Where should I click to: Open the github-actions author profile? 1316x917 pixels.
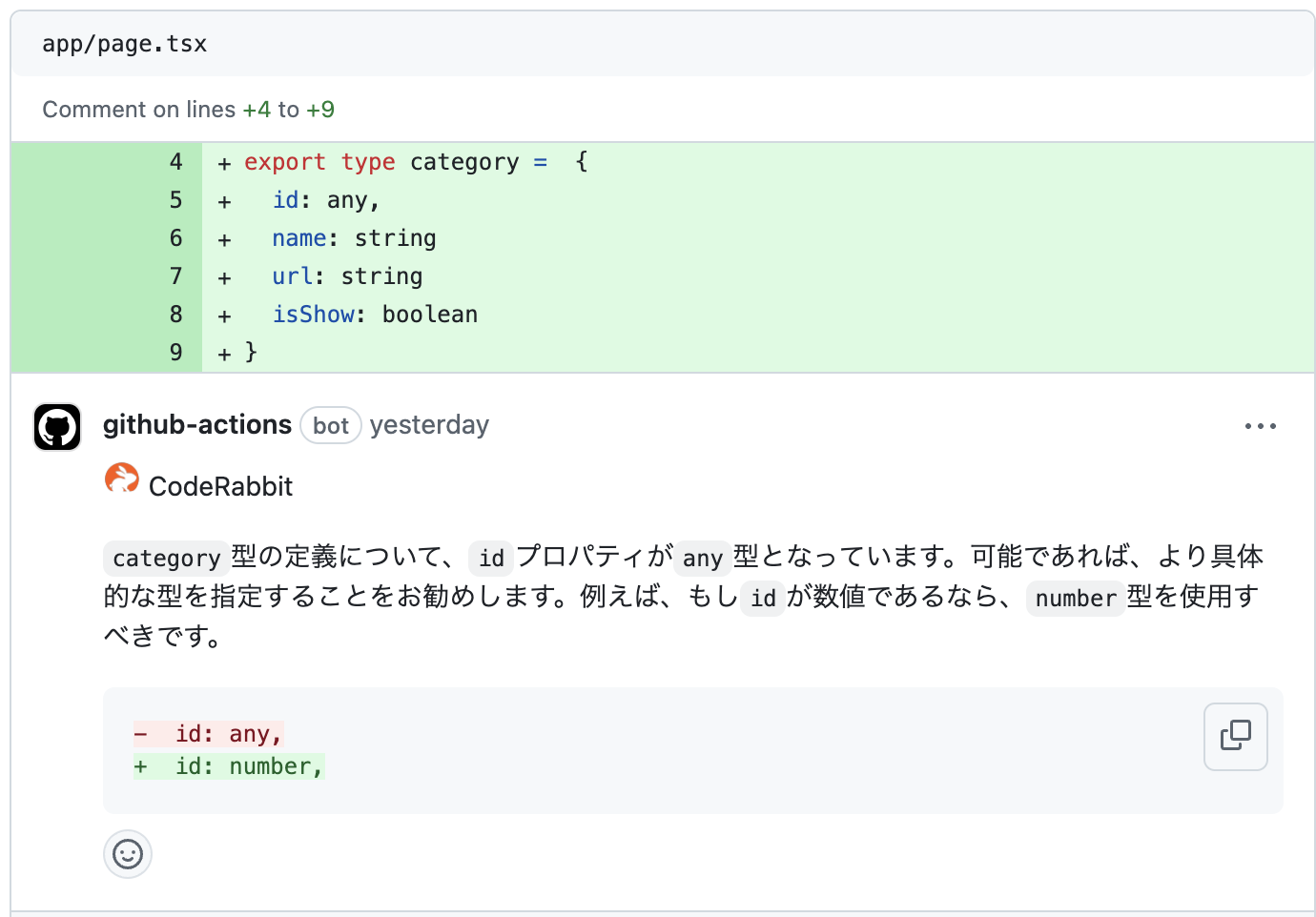coord(197,425)
